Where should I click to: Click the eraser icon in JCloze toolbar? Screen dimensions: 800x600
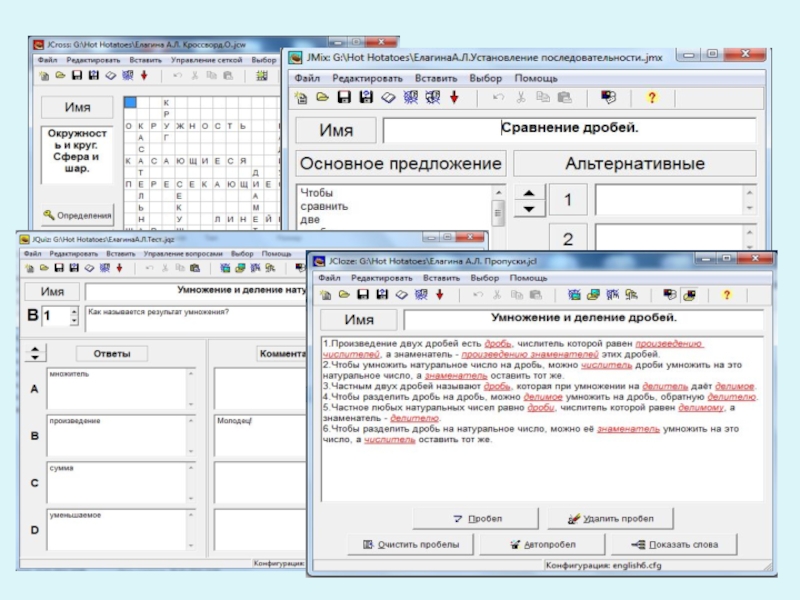pyautogui.click(x=401, y=295)
